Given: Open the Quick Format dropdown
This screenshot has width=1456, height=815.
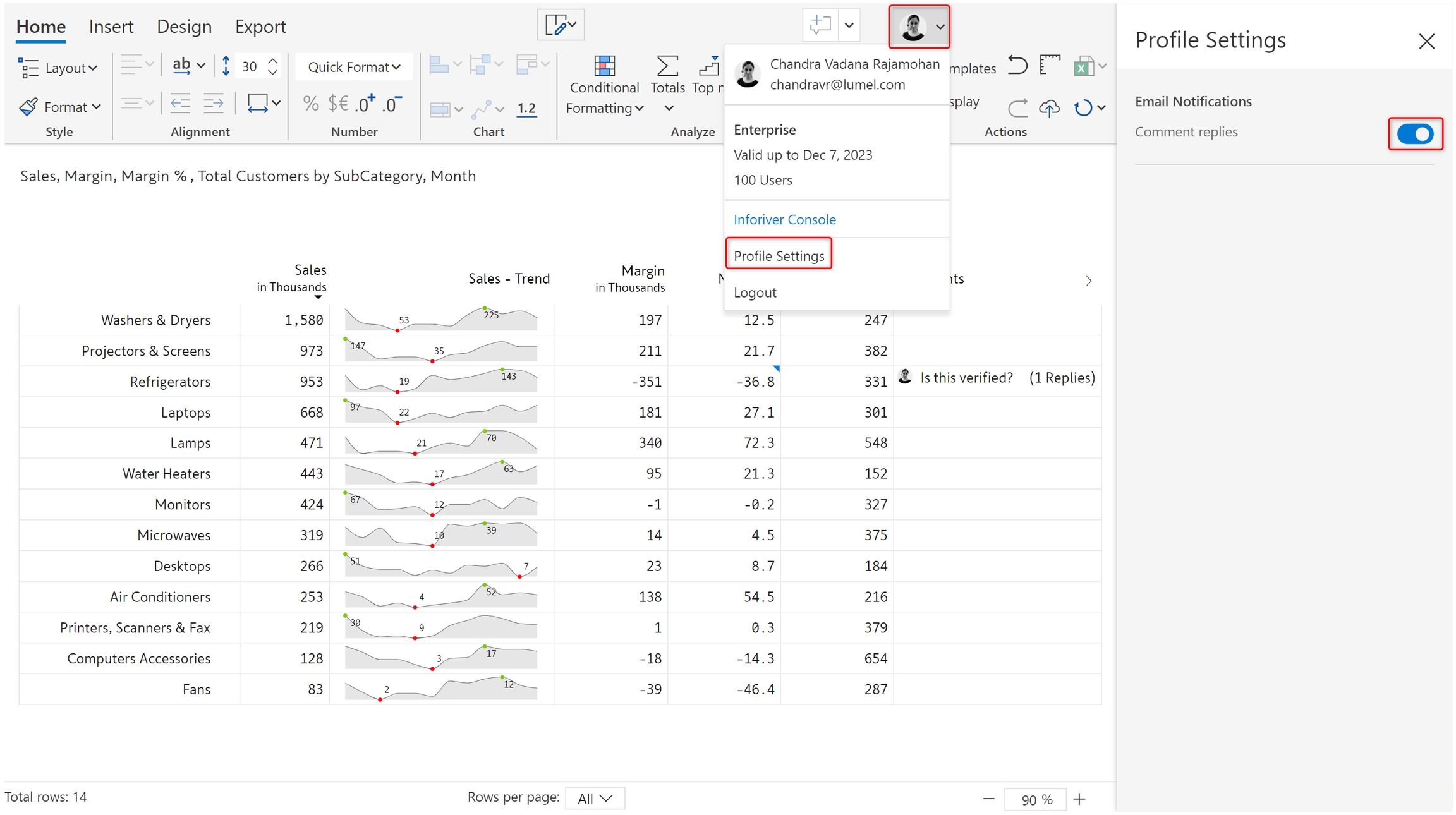Looking at the screenshot, I should tap(354, 67).
